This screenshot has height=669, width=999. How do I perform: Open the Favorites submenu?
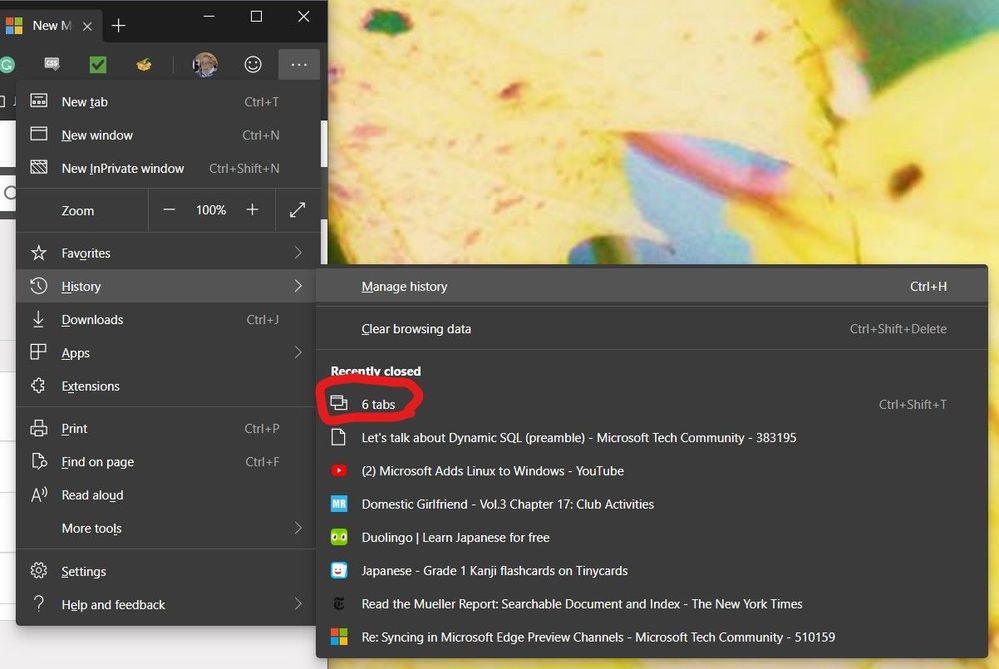pos(168,253)
